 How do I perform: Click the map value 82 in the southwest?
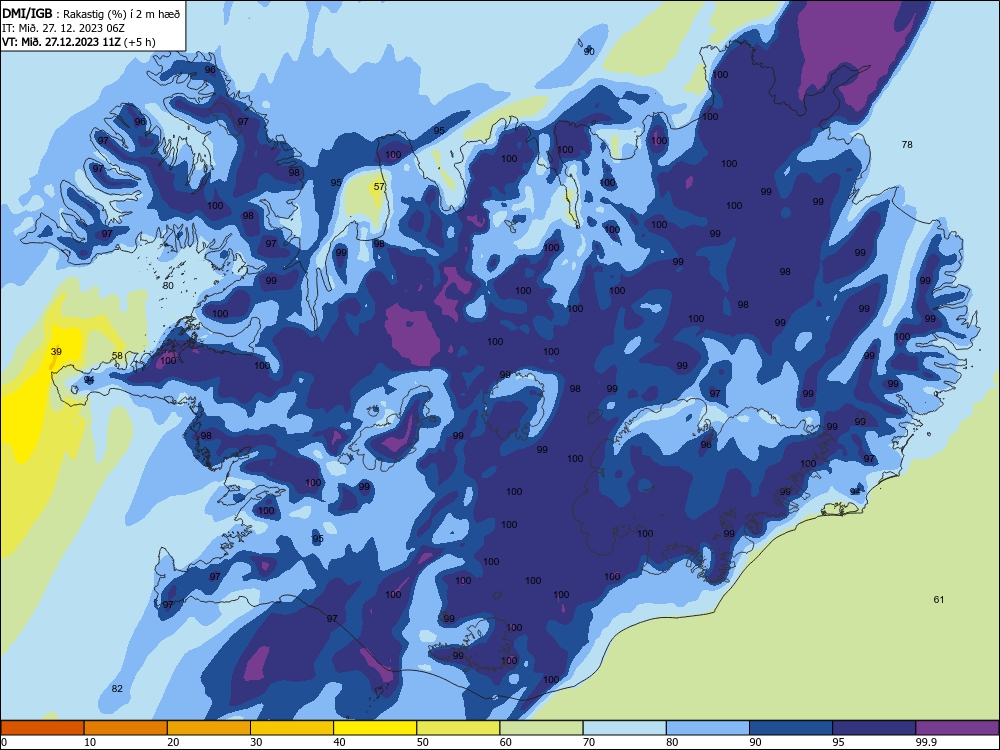[x=117, y=688]
